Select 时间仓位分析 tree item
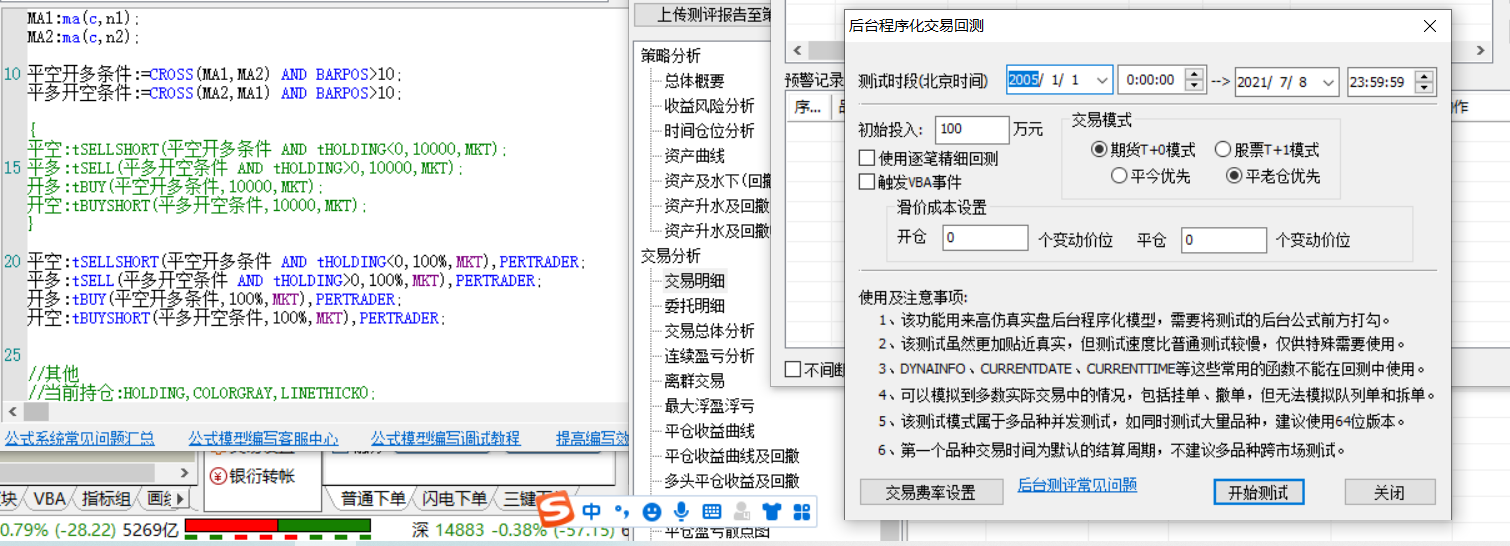 coord(709,131)
